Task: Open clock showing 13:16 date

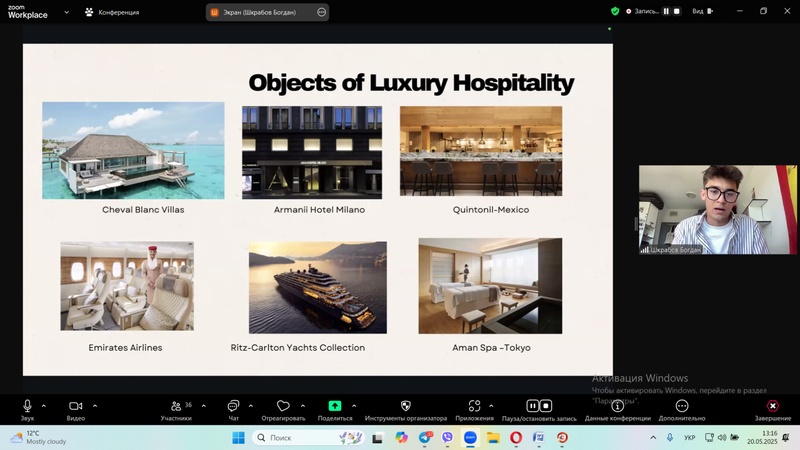Action: pos(762,438)
